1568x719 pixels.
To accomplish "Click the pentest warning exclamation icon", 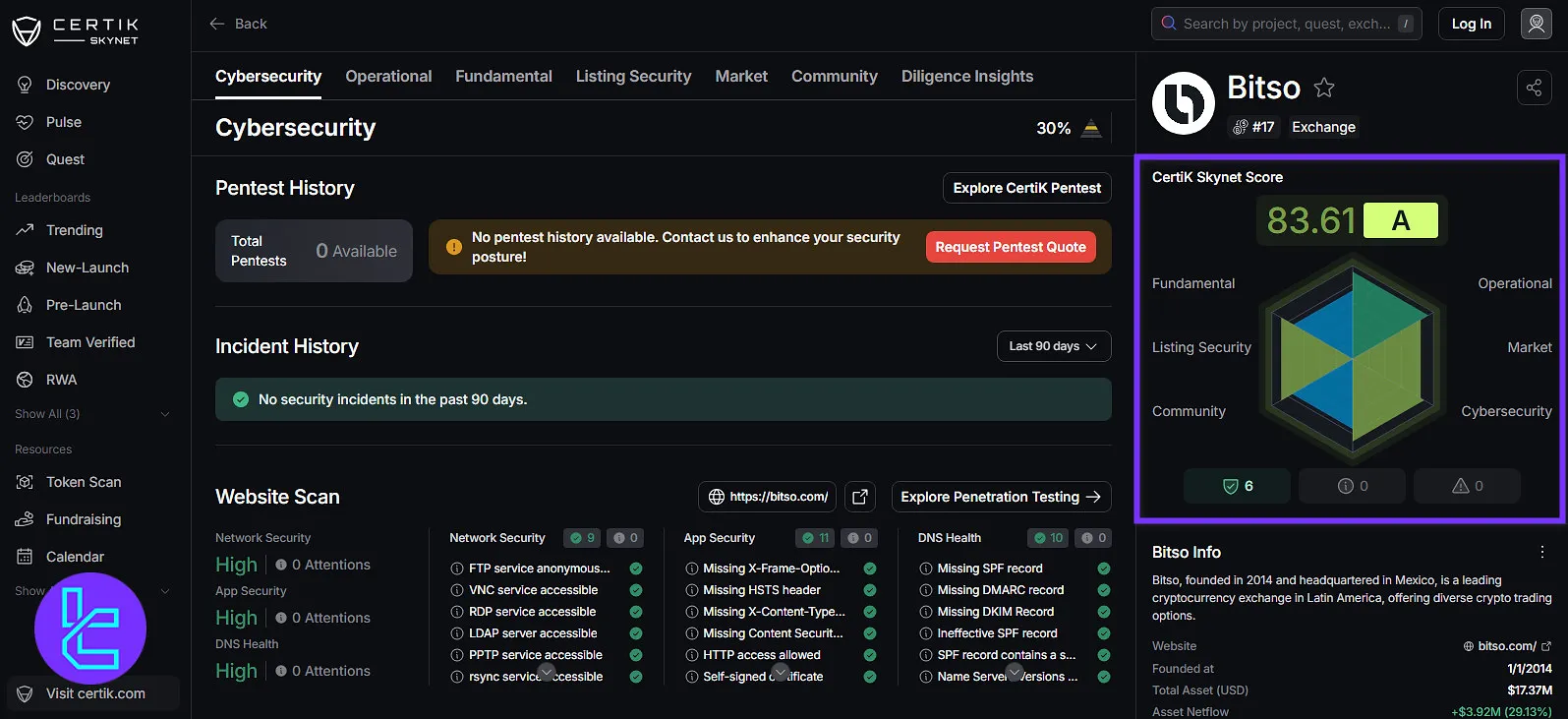I will [x=454, y=247].
